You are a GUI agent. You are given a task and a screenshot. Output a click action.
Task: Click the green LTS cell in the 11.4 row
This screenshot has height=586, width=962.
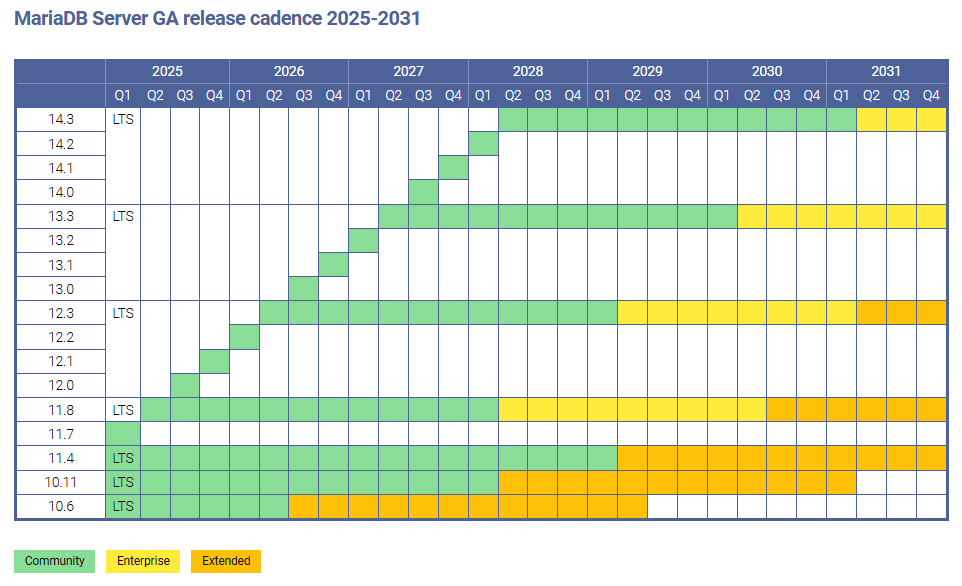(x=123, y=458)
